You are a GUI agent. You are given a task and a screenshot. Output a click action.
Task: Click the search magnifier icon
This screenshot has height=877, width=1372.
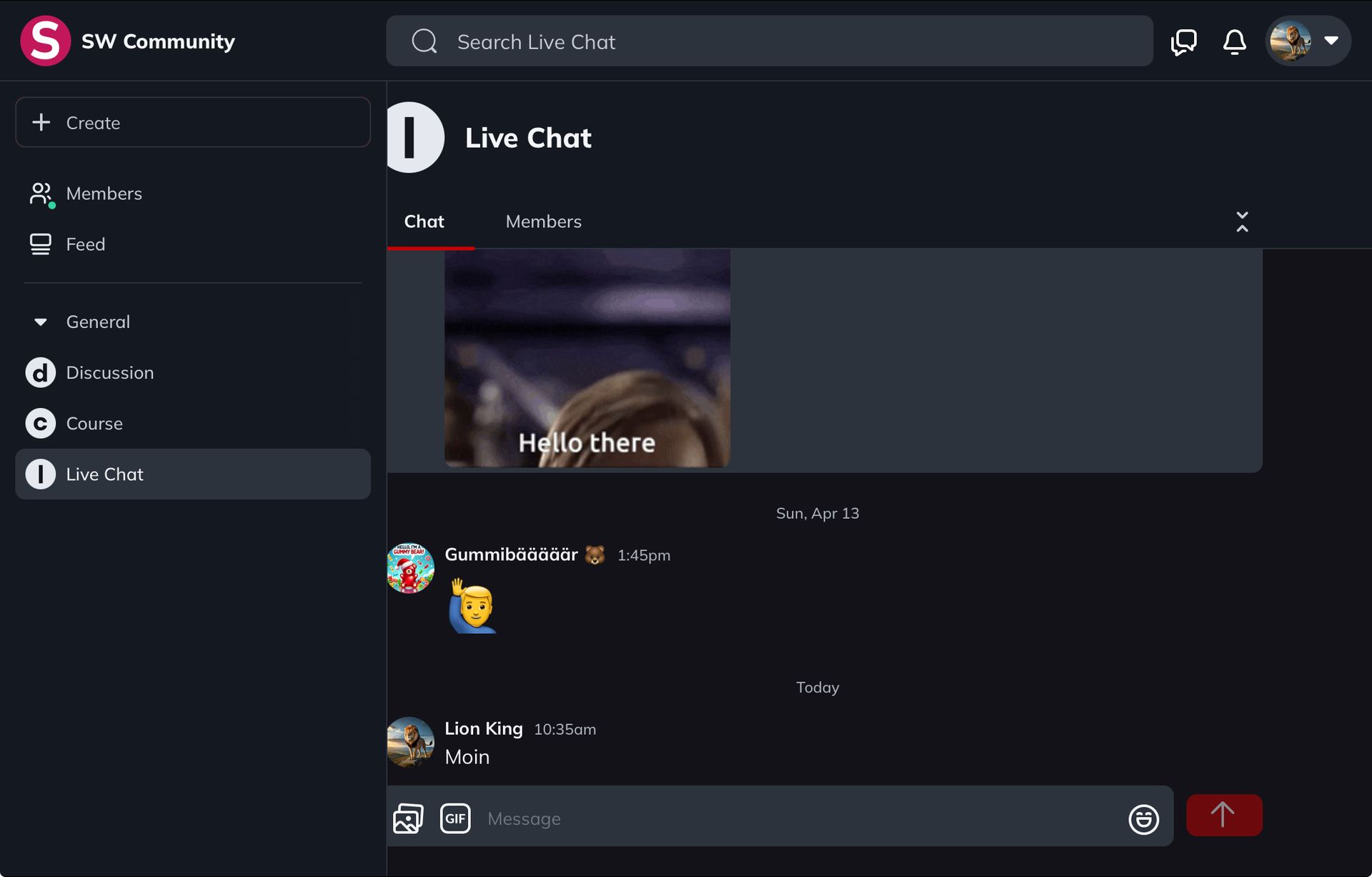[424, 41]
